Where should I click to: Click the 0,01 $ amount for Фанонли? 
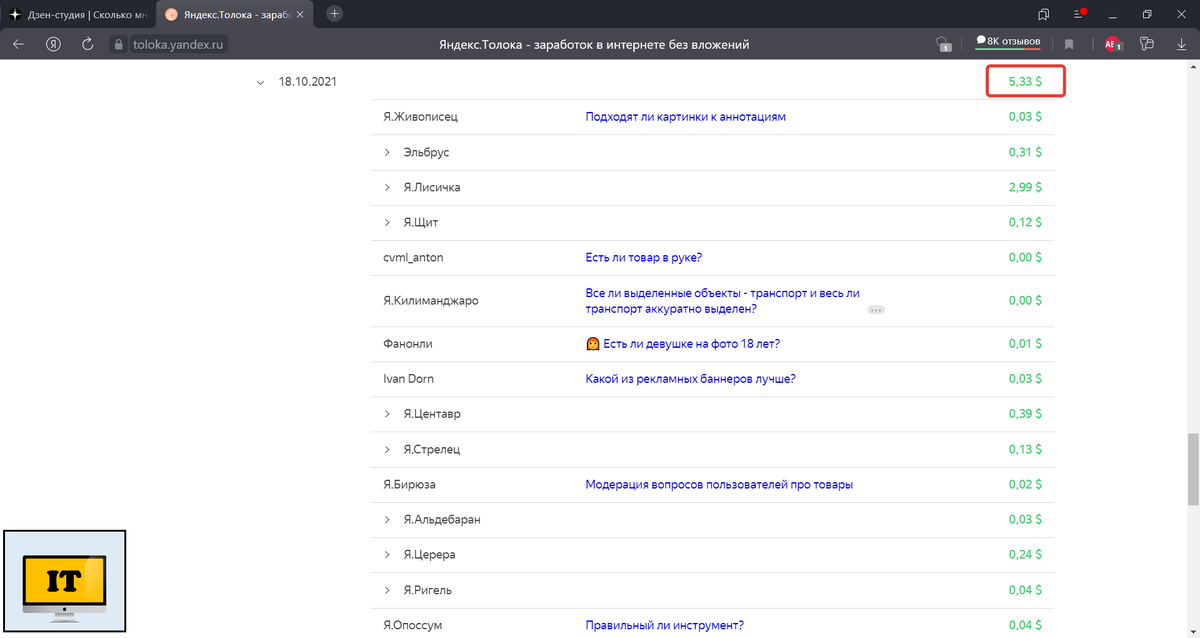click(1025, 344)
